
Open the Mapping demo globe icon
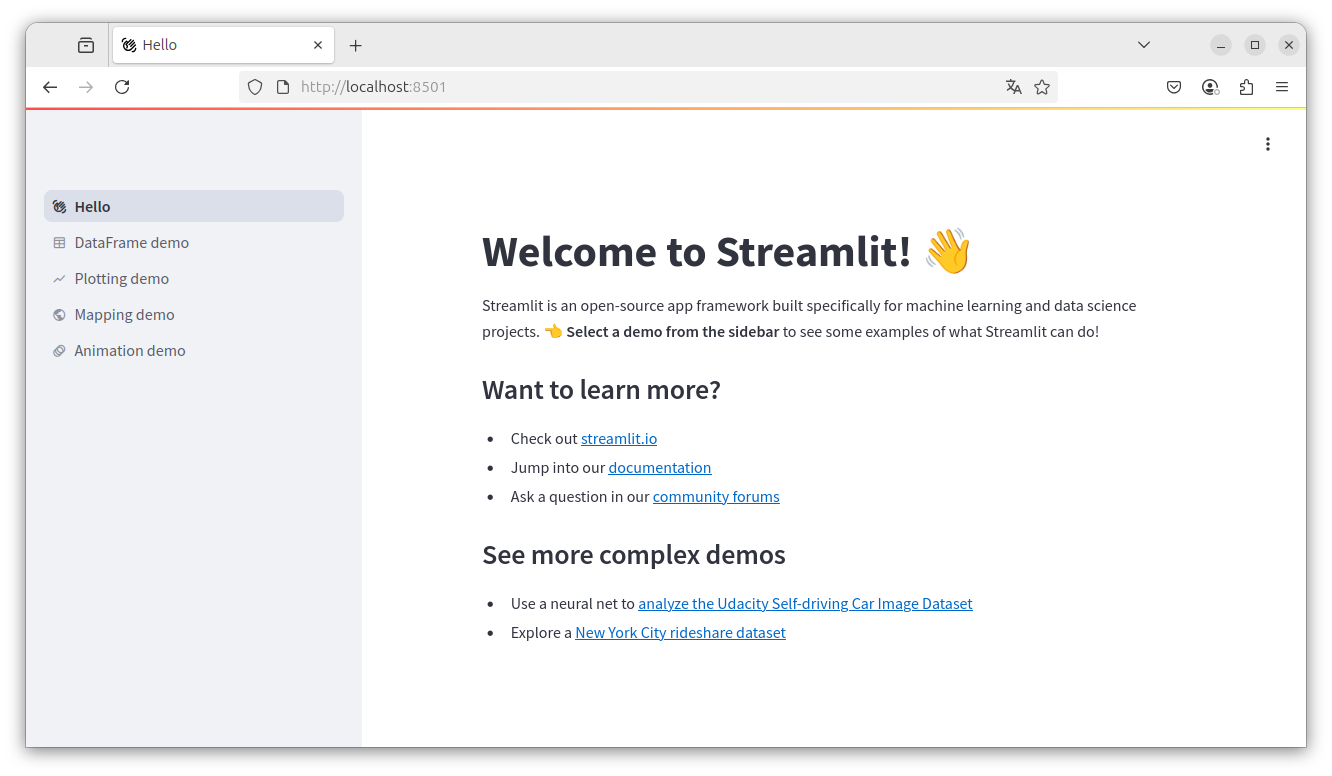60,314
